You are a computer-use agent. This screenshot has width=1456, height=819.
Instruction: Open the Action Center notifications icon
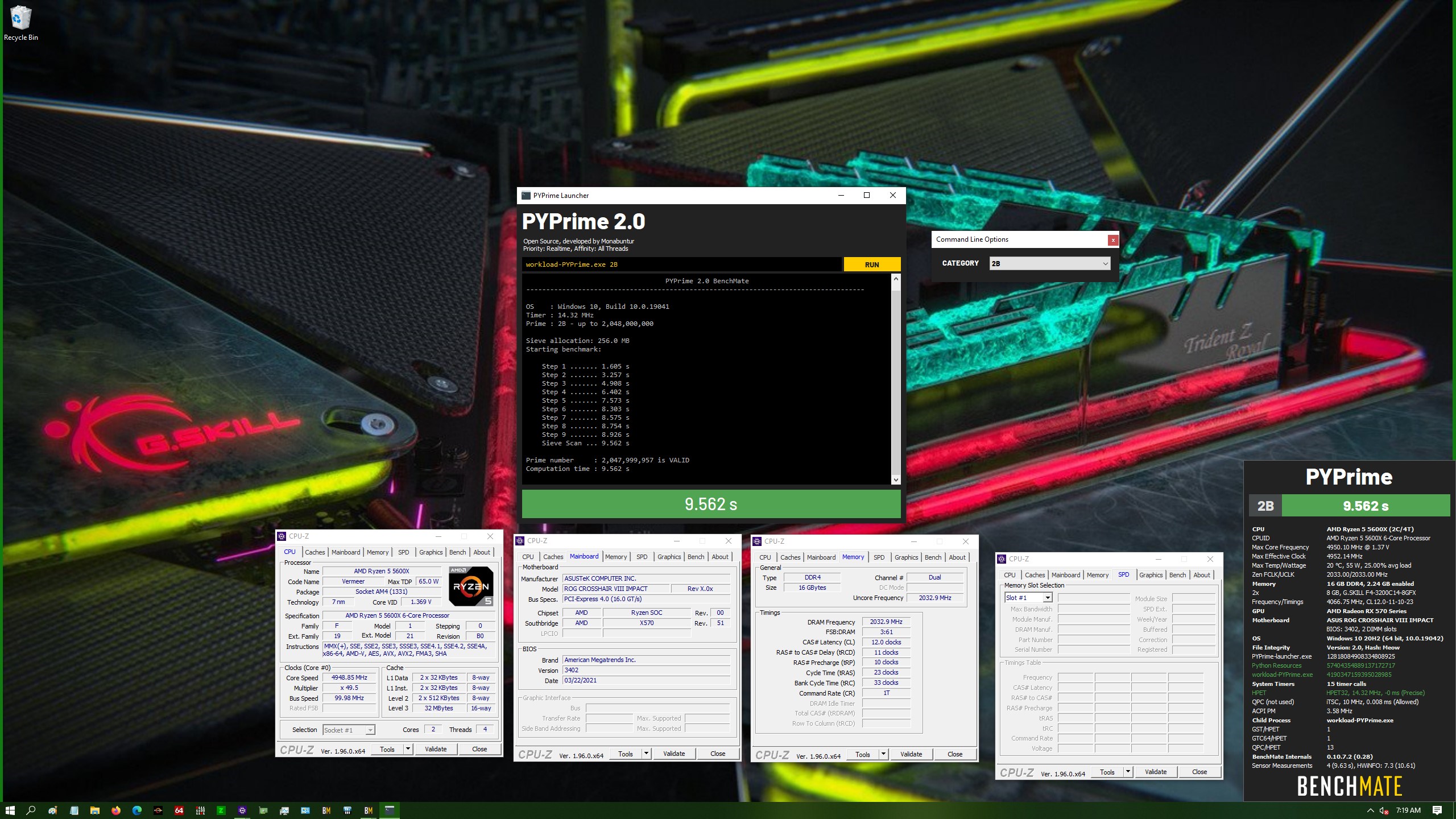pyautogui.click(x=1437, y=810)
